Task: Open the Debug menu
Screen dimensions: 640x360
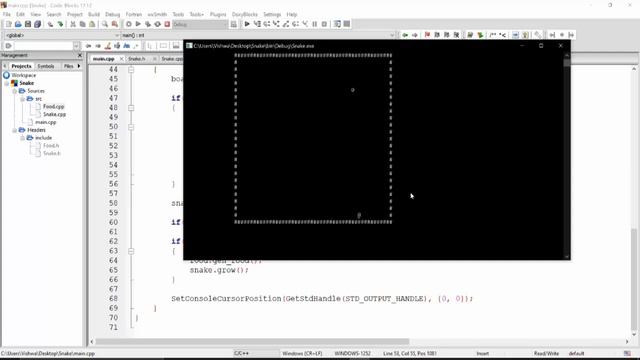Action: (113, 14)
